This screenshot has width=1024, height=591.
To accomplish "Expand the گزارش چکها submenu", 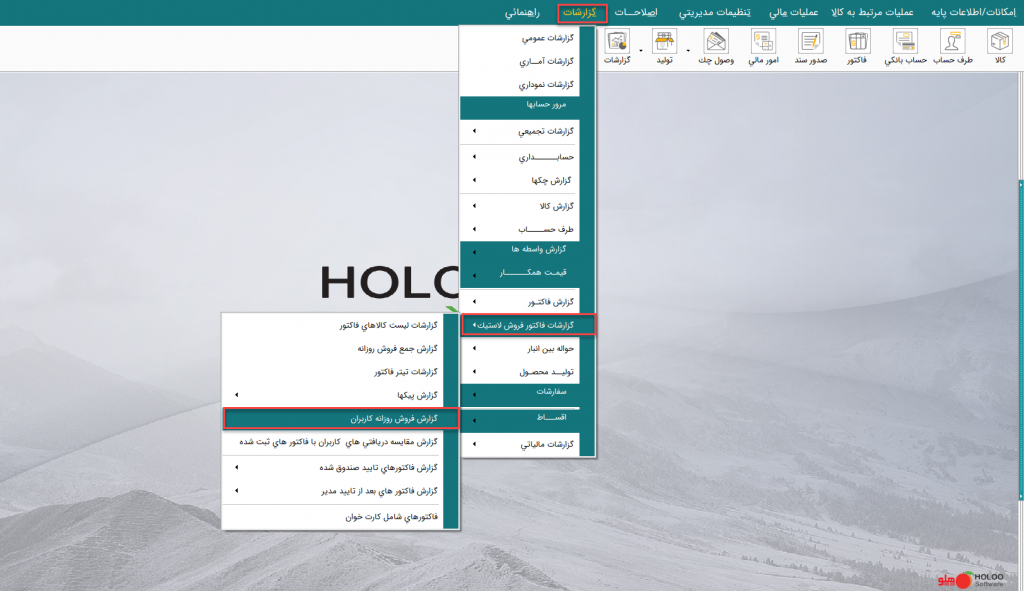I will (x=519, y=180).
